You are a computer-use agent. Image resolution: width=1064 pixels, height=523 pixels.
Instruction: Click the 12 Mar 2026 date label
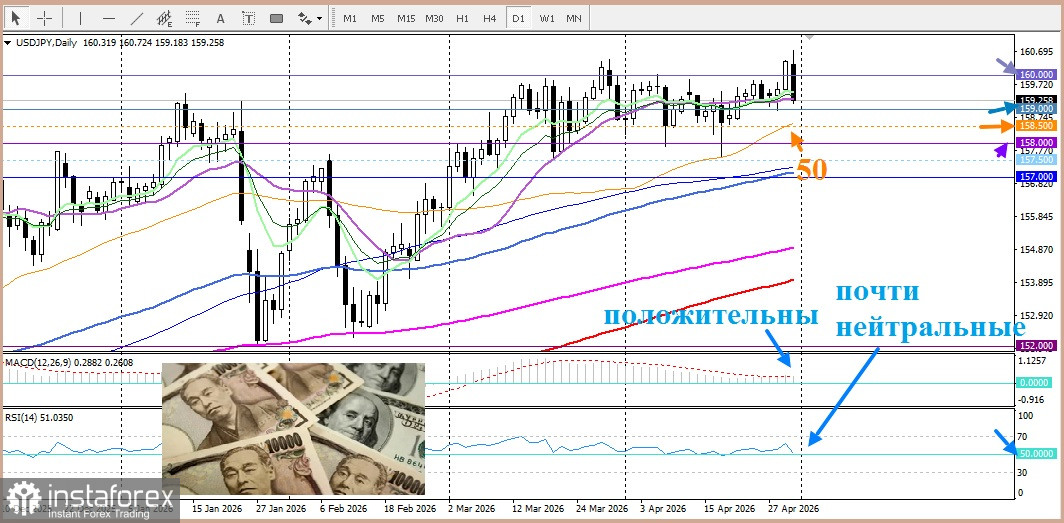(539, 508)
